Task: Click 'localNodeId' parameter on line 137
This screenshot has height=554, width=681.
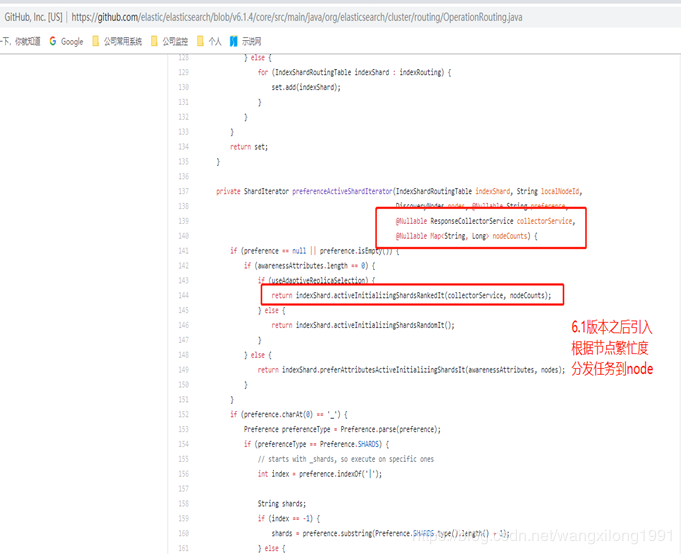Action: [560, 191]
